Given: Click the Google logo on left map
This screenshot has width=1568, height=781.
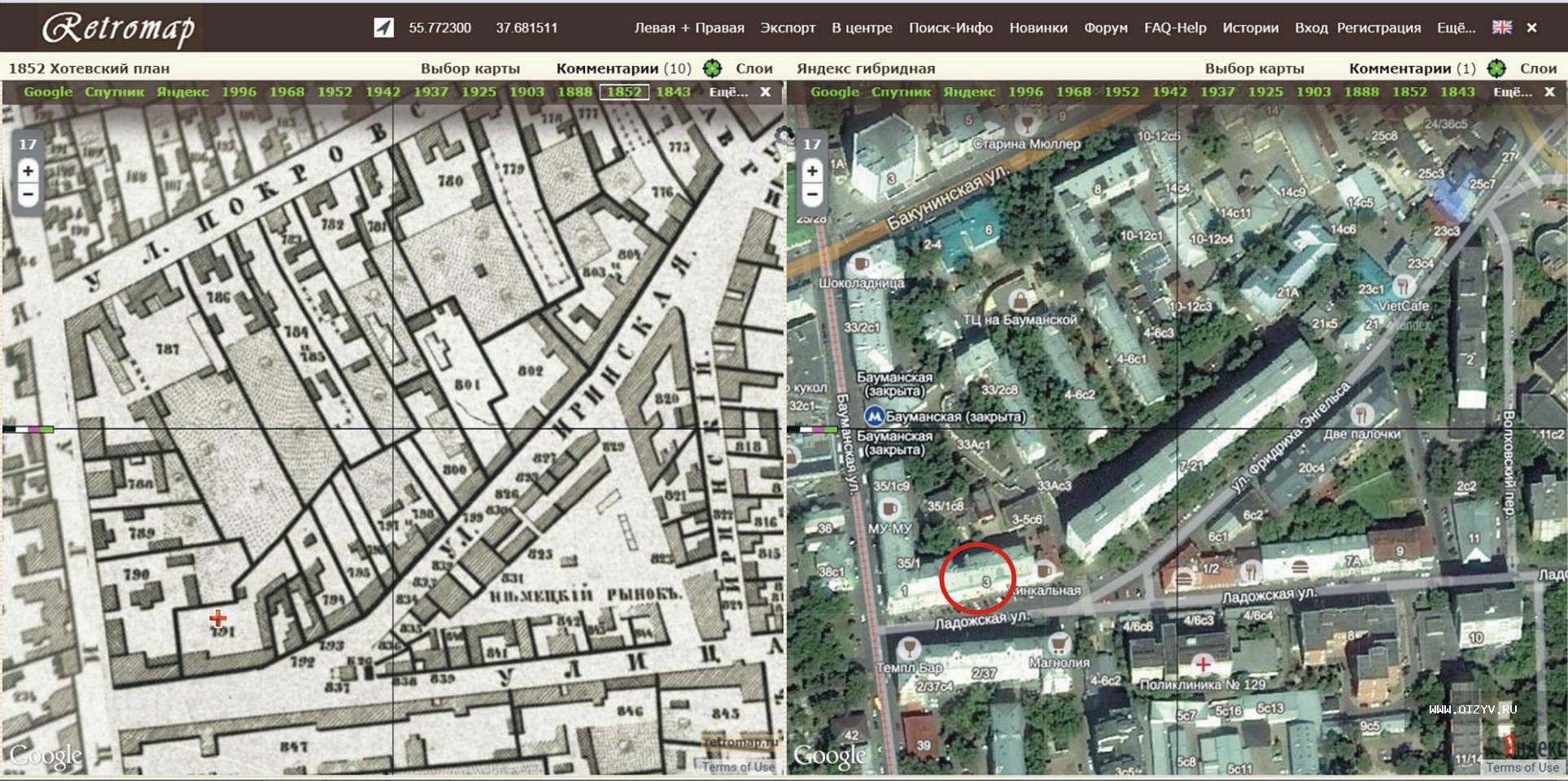Looking at the screenshot, I should click(46, 756).
